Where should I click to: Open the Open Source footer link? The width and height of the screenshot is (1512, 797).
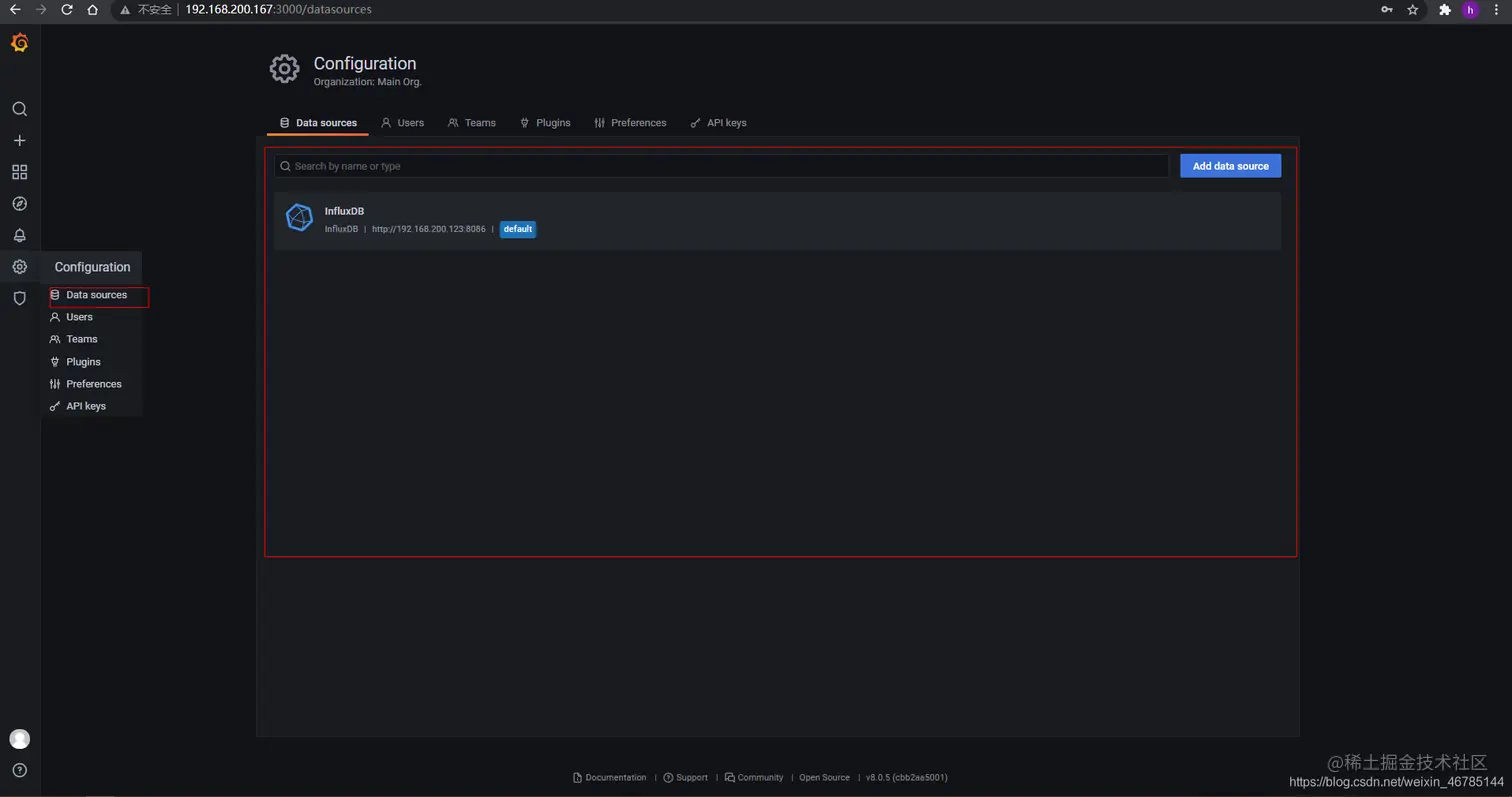[x=824, y=778]
